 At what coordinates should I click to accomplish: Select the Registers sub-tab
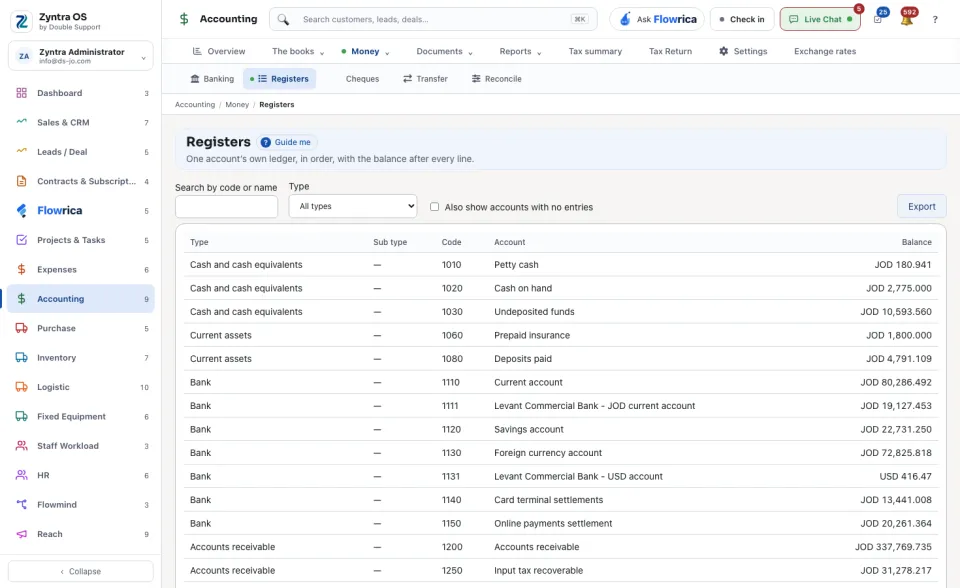280,79
